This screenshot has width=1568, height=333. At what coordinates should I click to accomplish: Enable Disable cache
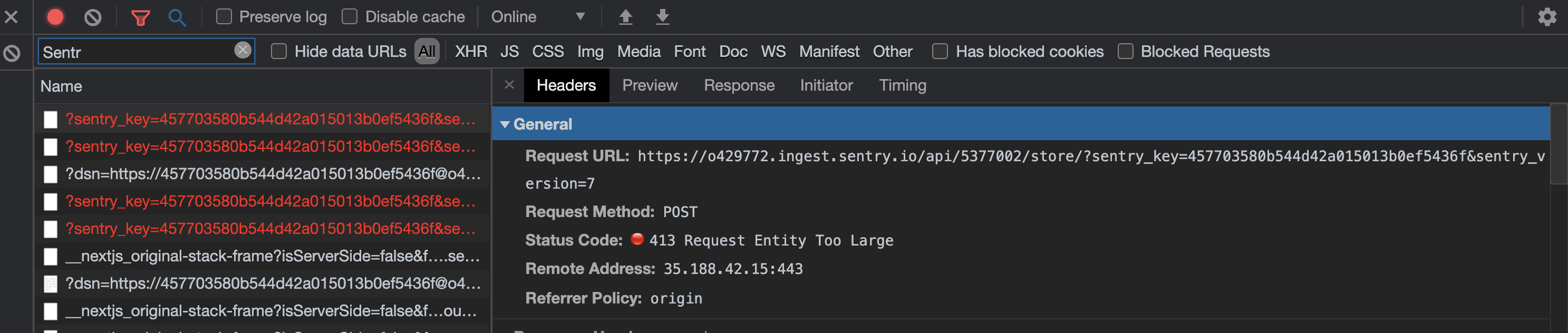349,16
